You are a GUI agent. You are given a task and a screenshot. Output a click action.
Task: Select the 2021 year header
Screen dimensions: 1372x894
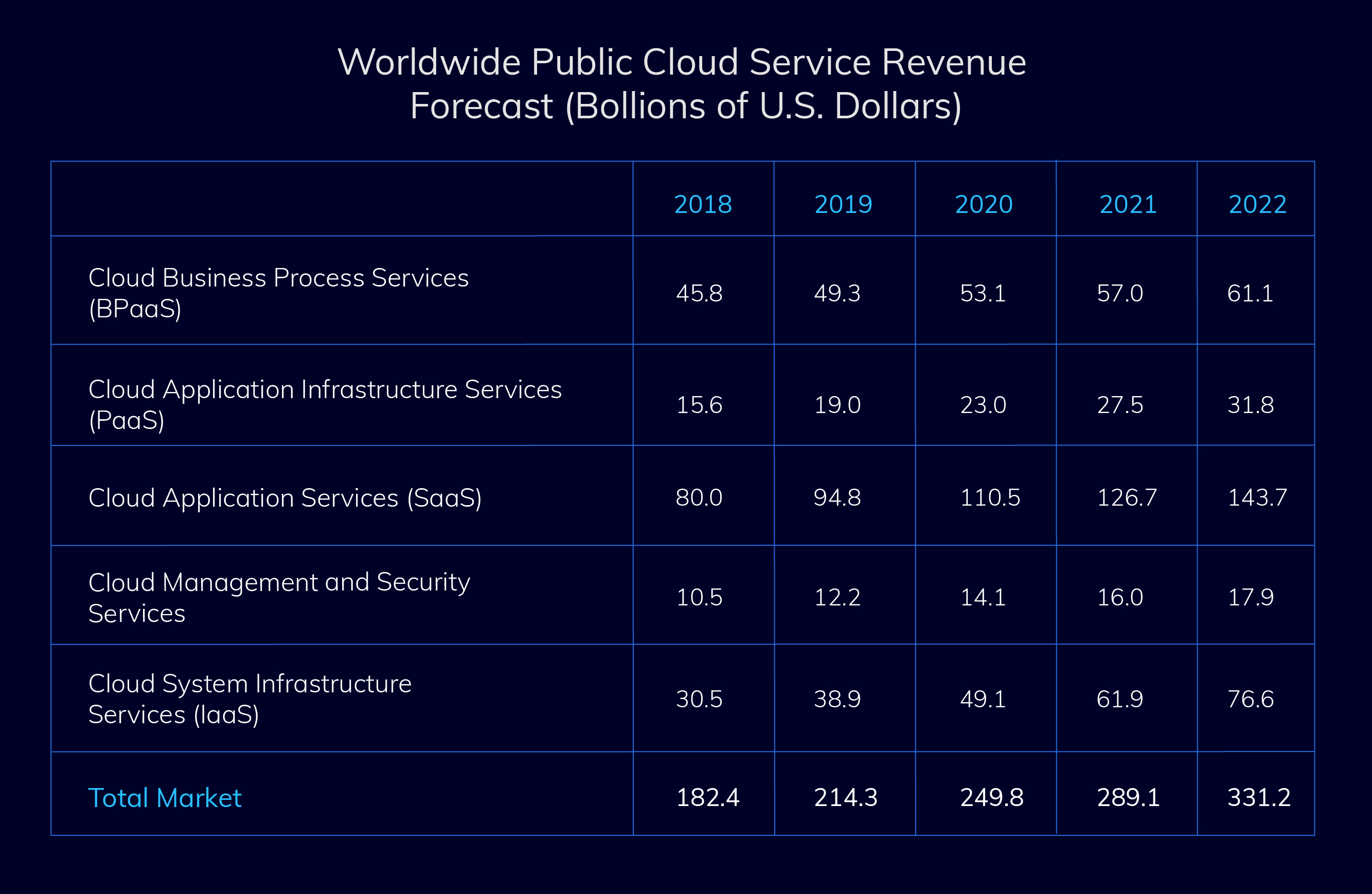1128,204
